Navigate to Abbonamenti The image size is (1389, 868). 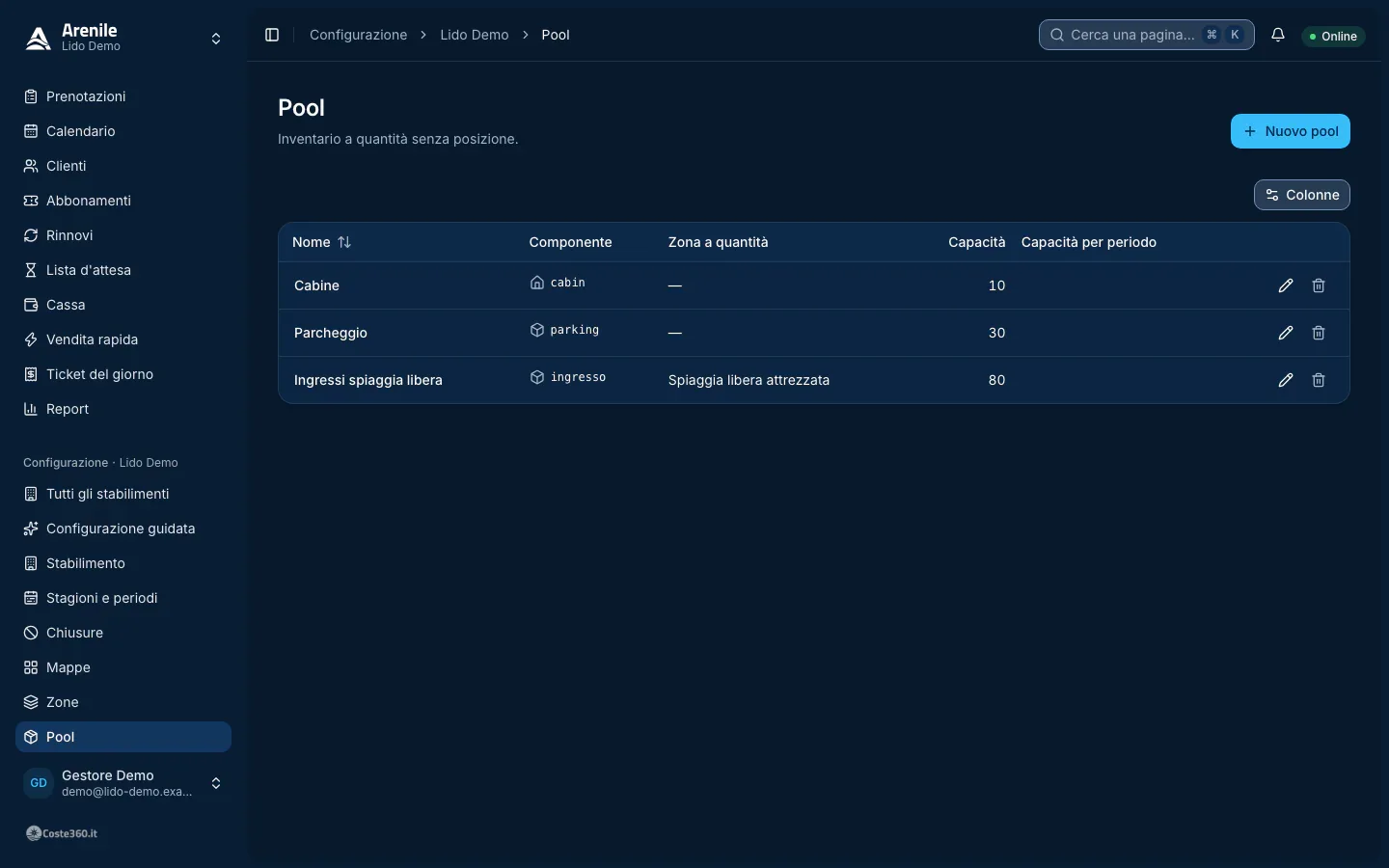tap(123, 201)
